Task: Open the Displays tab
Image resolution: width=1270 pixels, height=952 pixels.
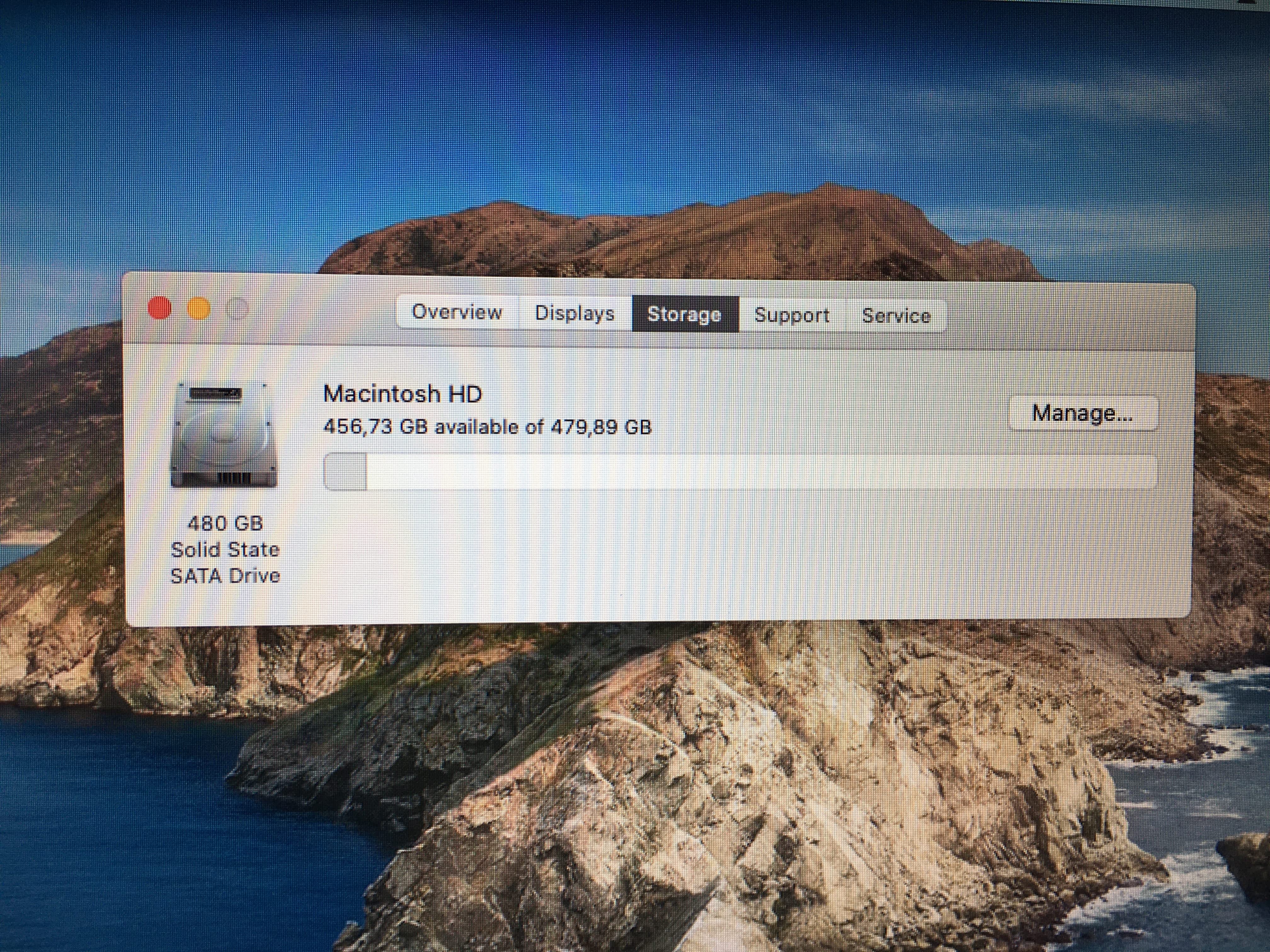Action: (x=575, y=313)
